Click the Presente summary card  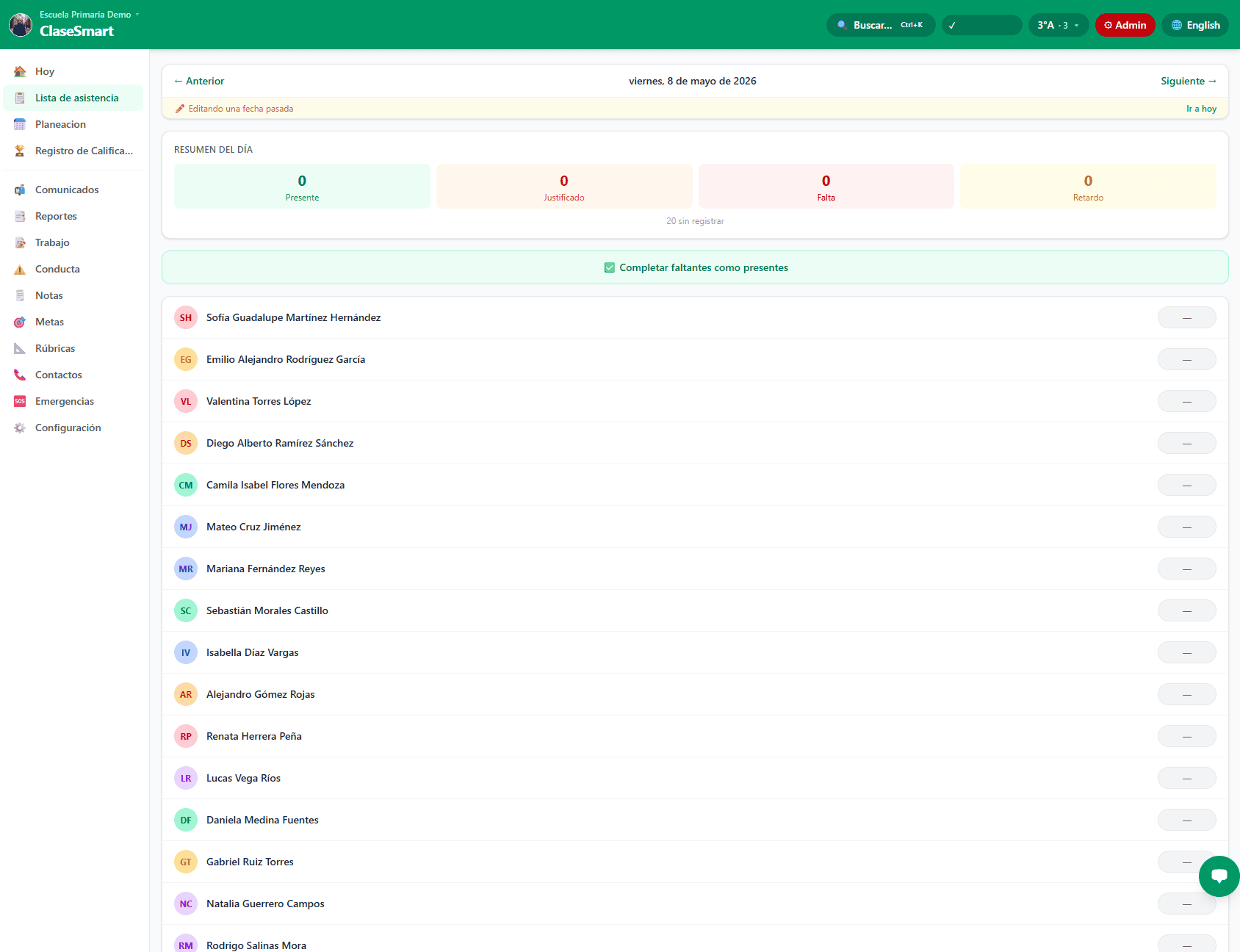(x=302, y=187)
